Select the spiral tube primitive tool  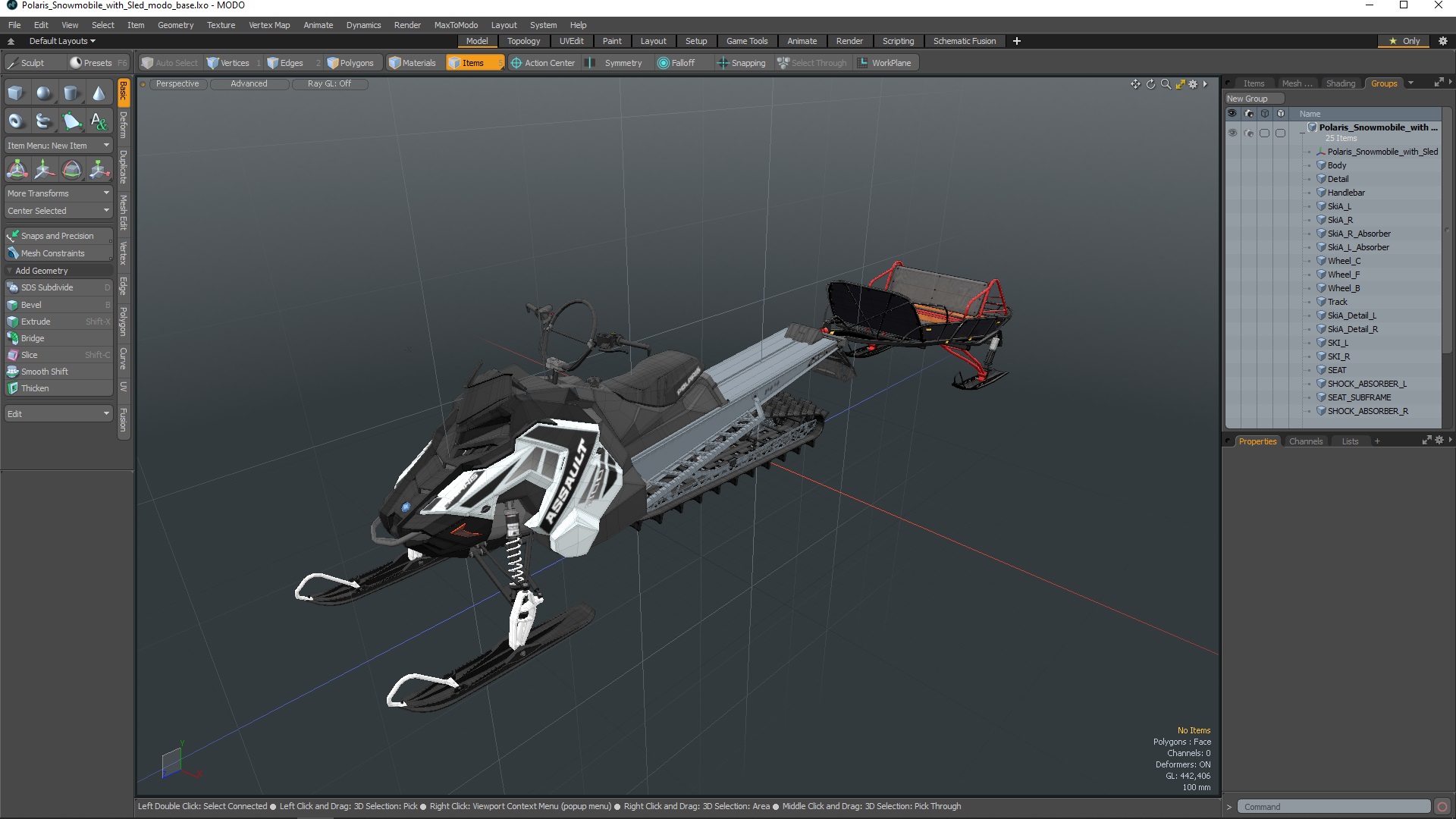[x=44, y=121]
